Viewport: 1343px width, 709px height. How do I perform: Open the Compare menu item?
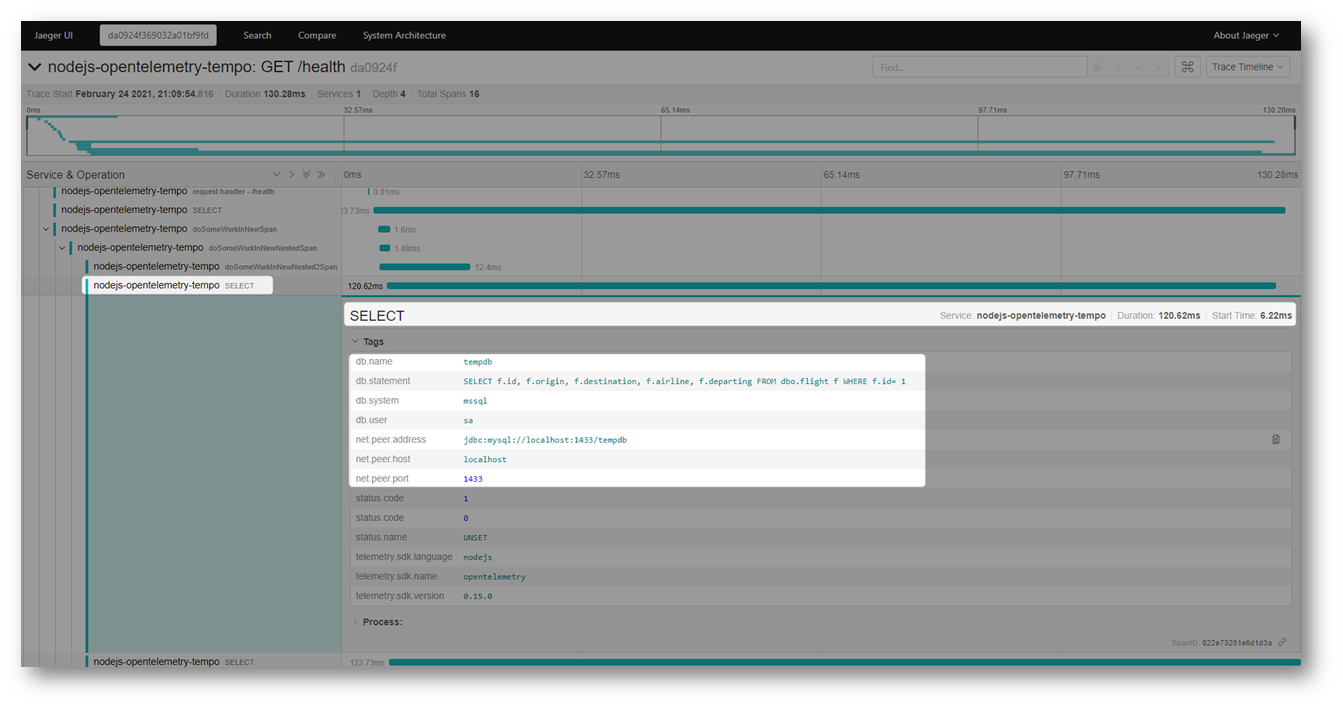pos(317,35)
